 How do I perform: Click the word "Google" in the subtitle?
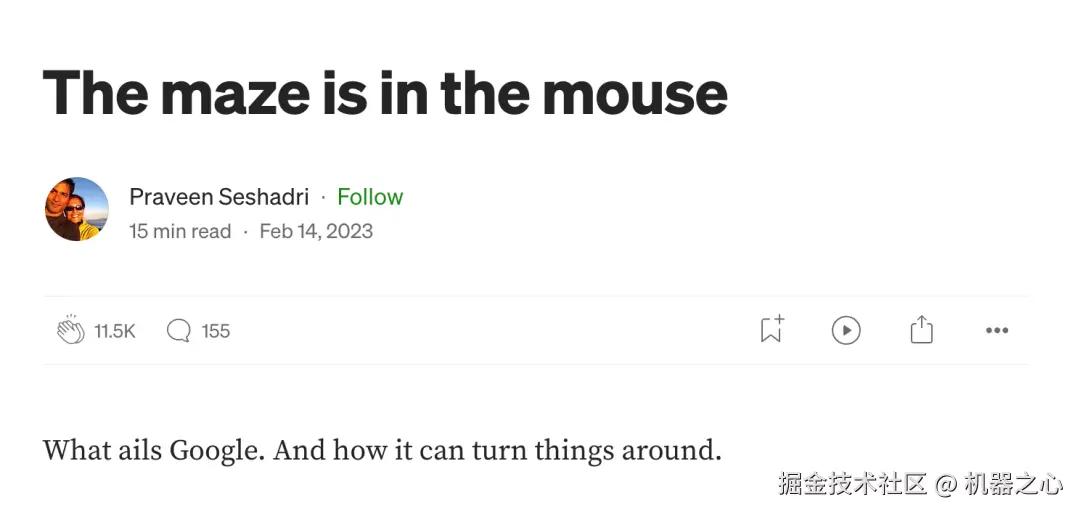[x=217, y=450]
